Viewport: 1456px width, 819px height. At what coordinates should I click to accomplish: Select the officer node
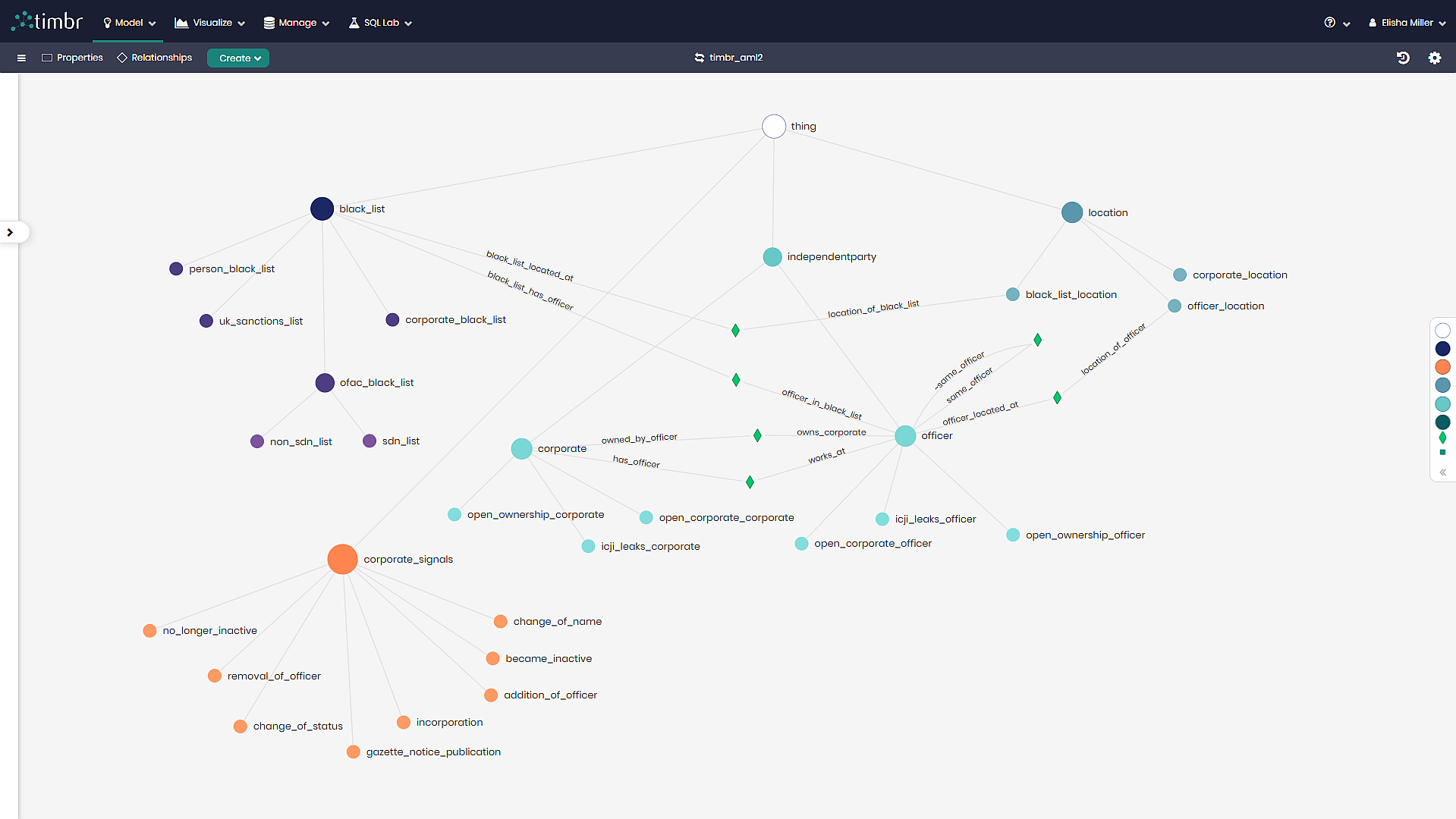point(904,436)
